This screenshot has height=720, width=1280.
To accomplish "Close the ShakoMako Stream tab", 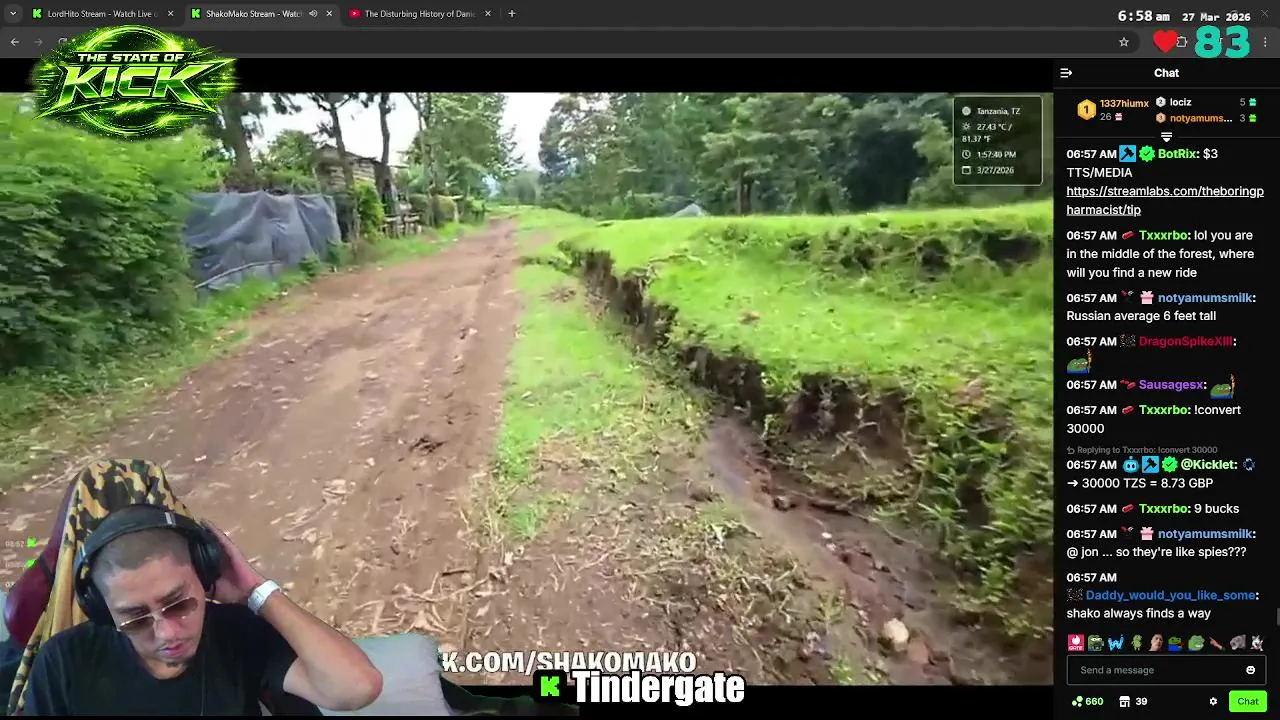I will 329,14.
